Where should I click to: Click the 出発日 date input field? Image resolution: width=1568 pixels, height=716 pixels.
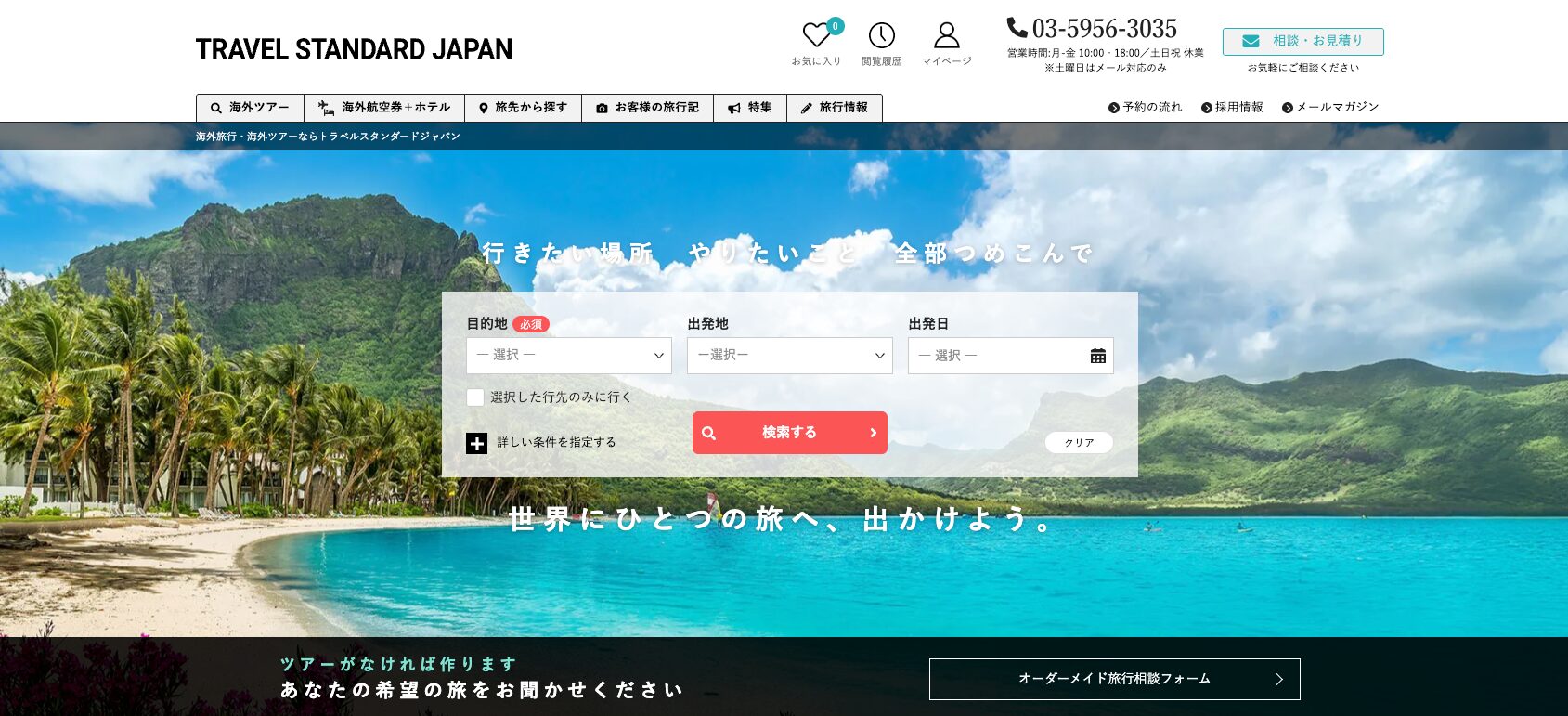point(998,356)
